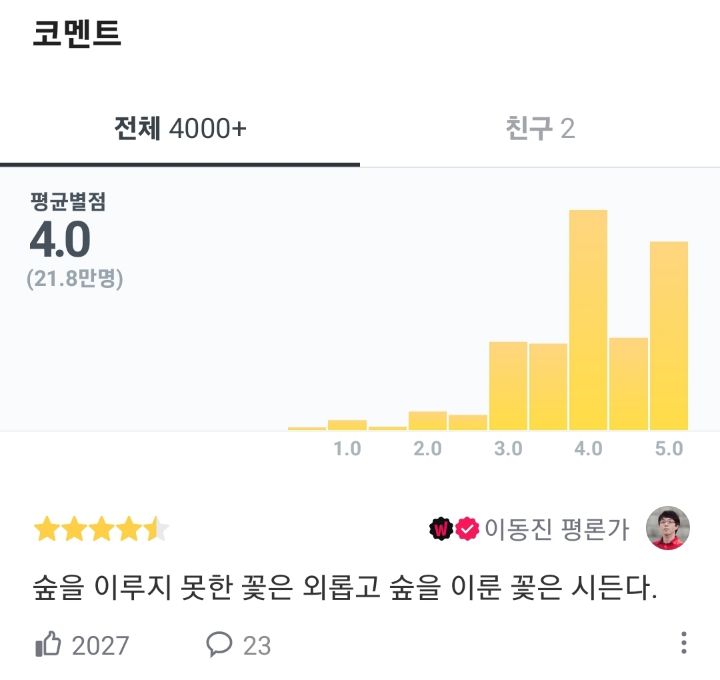
Task: Select the 1.0 rating bar
Action: (x=347, y=425)
